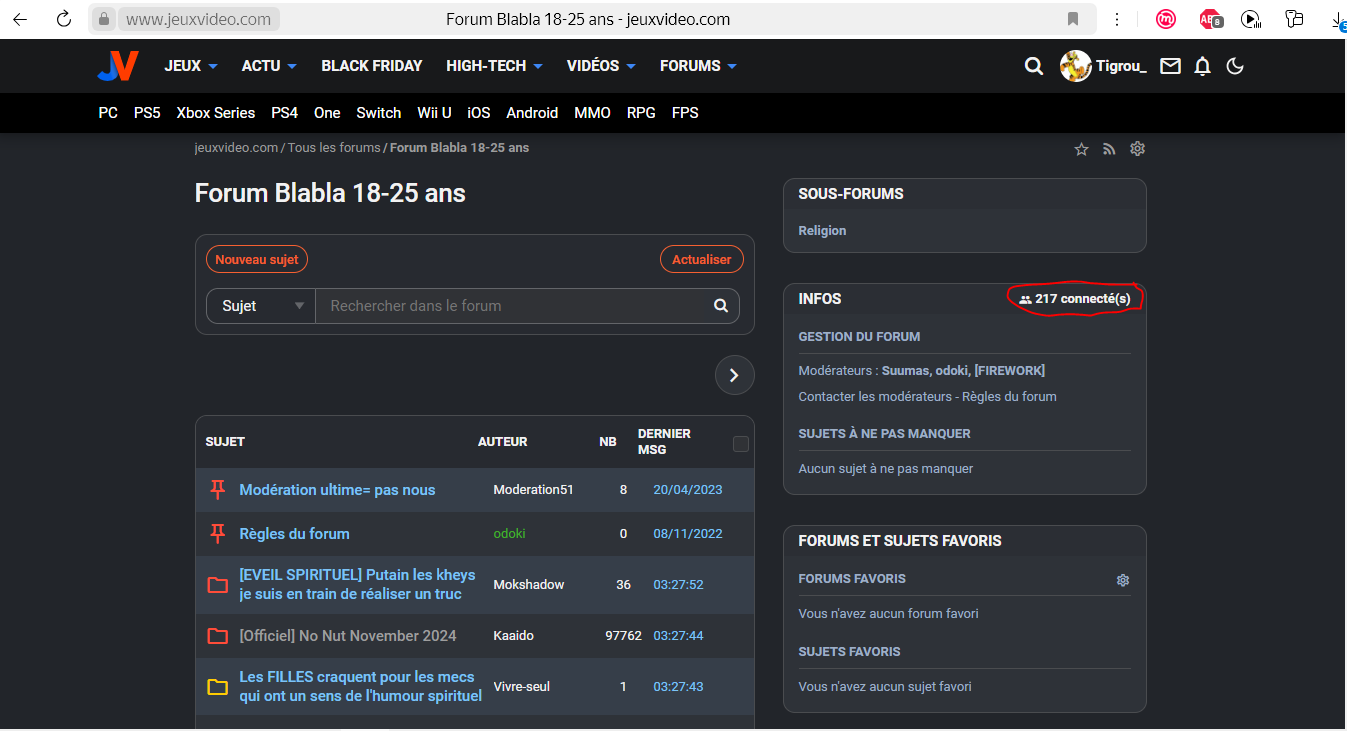
Task: Expand the Sujet search type dropdown
Action: 261,306
